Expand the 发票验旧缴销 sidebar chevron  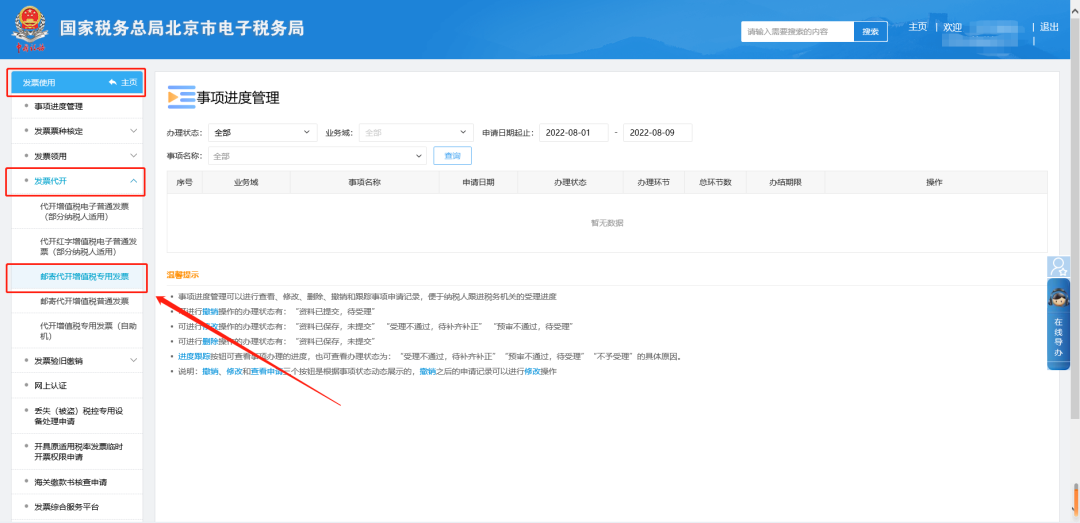pyautogui.click(x=134, y=360)
